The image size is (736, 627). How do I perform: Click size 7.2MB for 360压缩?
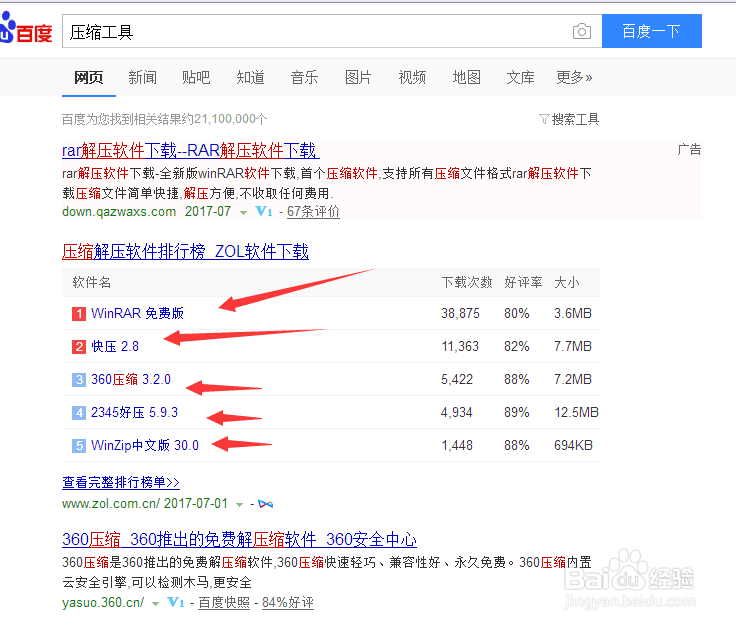(573, 380)
